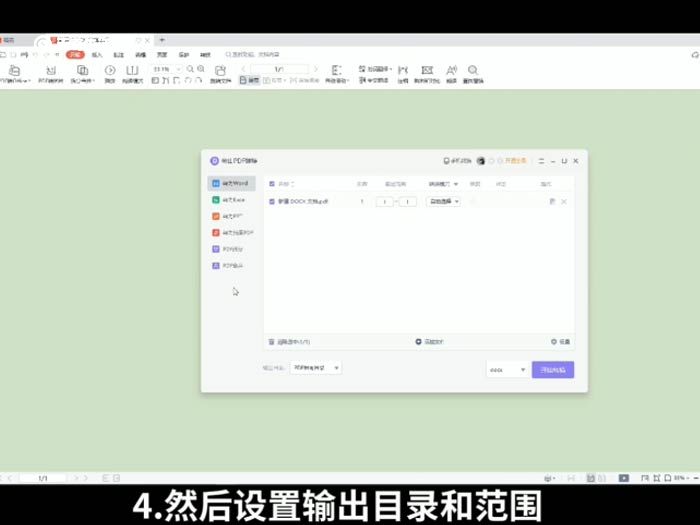This screenshot has width=700, height=525.
Task: Click Rotate Document toolbar icon
Action: point(221,74)
